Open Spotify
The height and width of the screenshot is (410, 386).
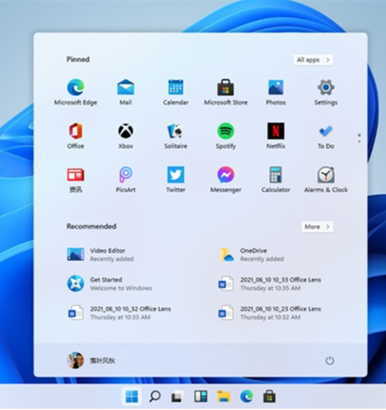(x=226, y=136)
